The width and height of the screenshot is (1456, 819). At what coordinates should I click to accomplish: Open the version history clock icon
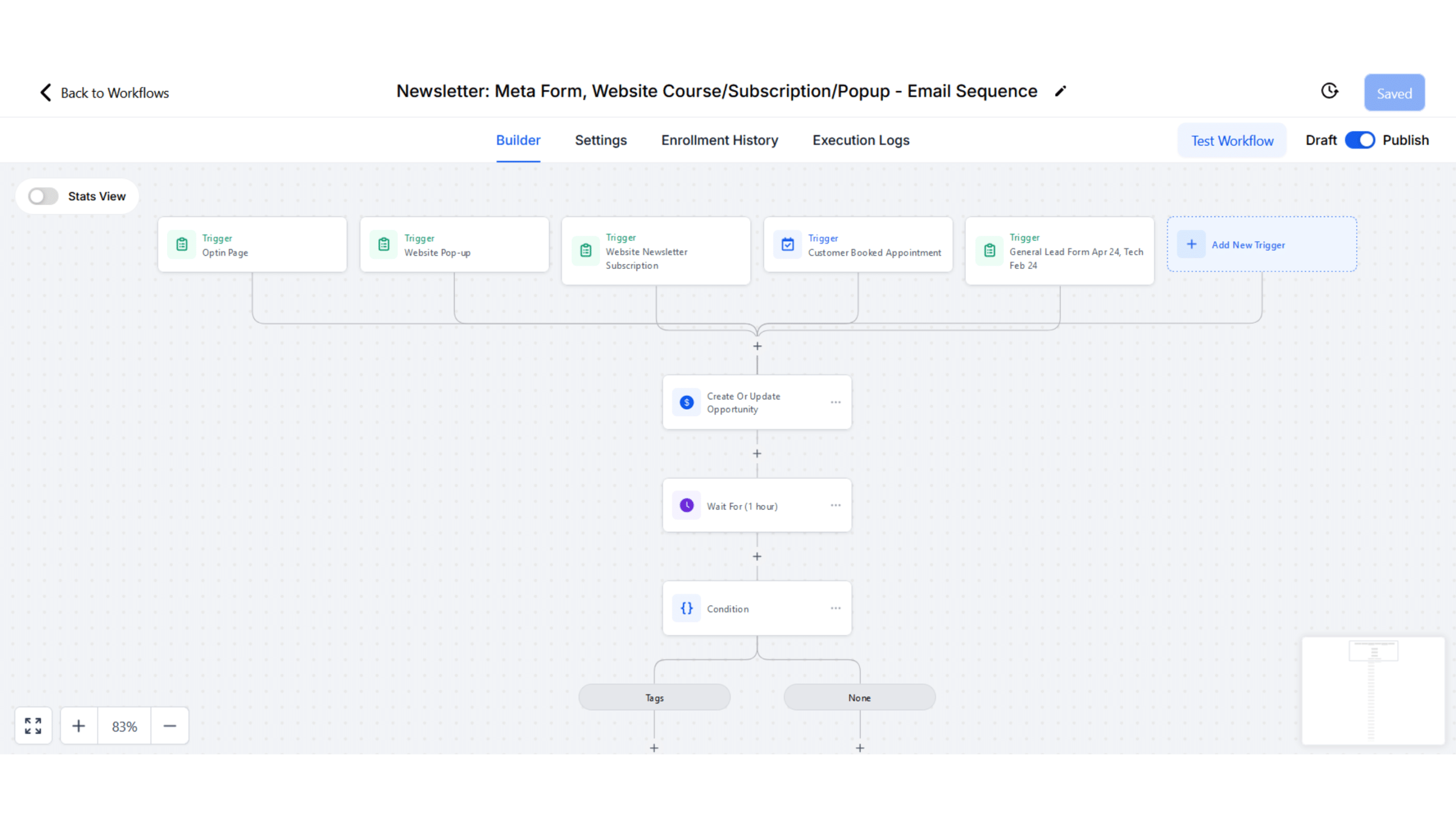click(x=1329, y=91)
